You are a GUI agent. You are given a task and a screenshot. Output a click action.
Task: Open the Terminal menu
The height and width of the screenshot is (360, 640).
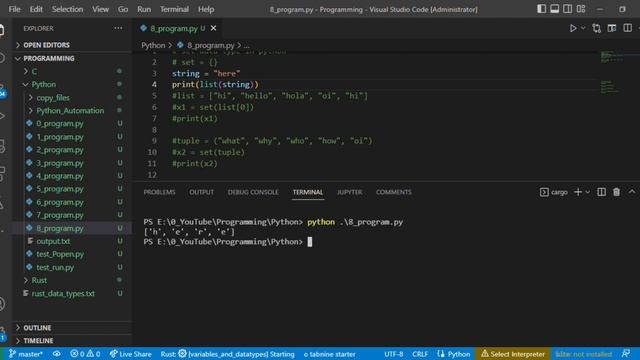pyautogui.click(x=174, y=9)
